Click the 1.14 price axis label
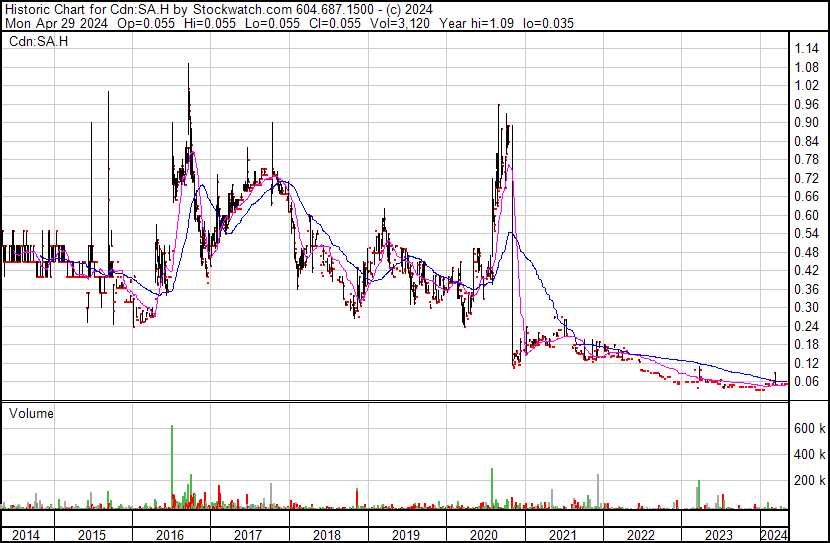 (807, 49)
